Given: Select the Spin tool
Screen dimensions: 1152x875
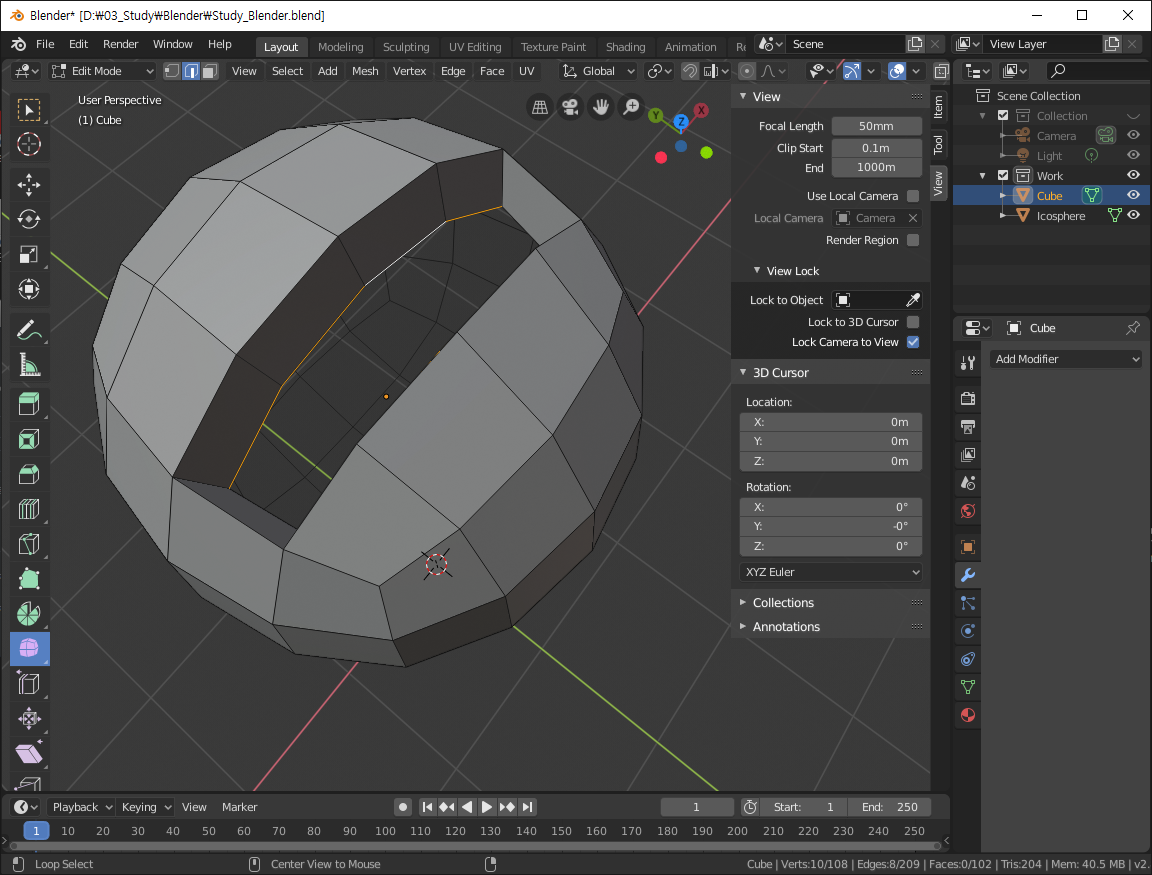Looking at the screenshot, I should pos(29,613).
